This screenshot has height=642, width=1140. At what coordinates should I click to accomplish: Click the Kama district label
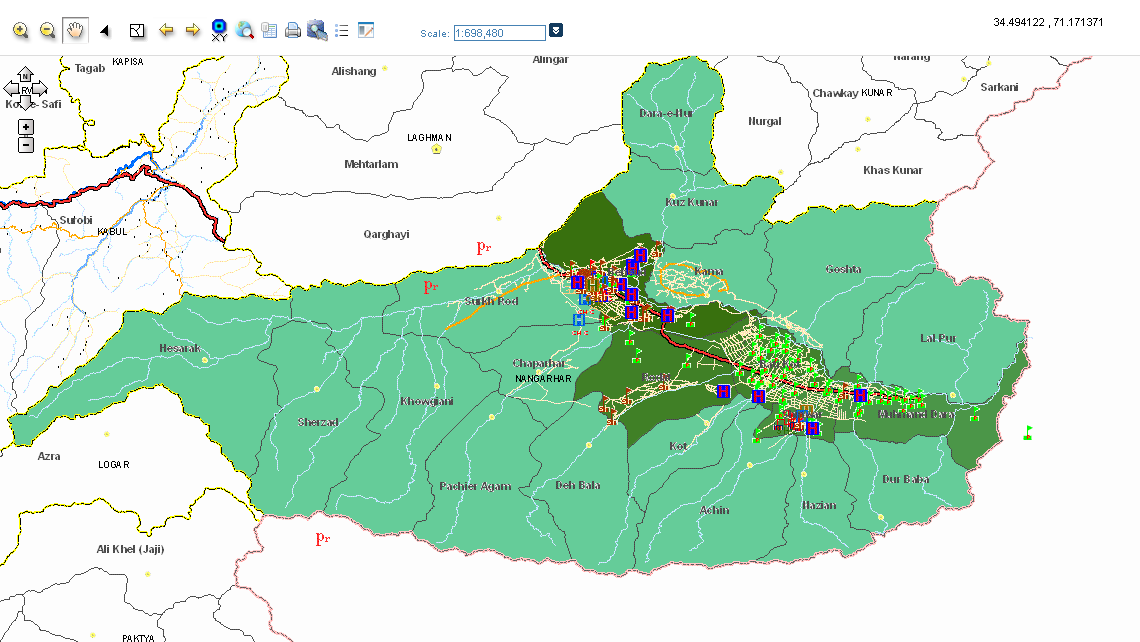[x=709, y=271]
